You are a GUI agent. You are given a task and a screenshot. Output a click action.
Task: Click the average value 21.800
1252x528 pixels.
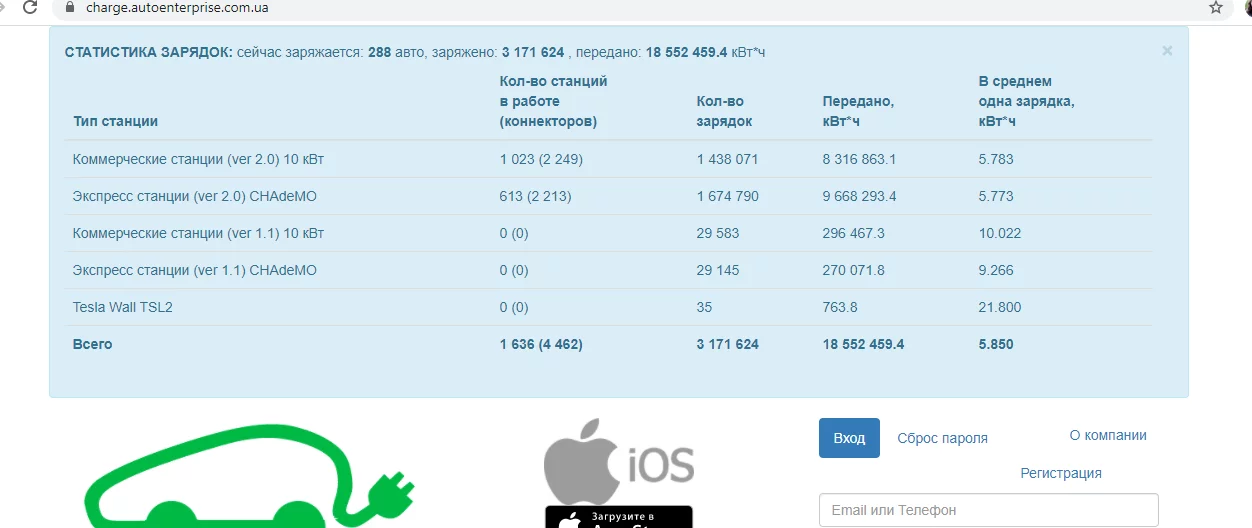click(1000, 307)
